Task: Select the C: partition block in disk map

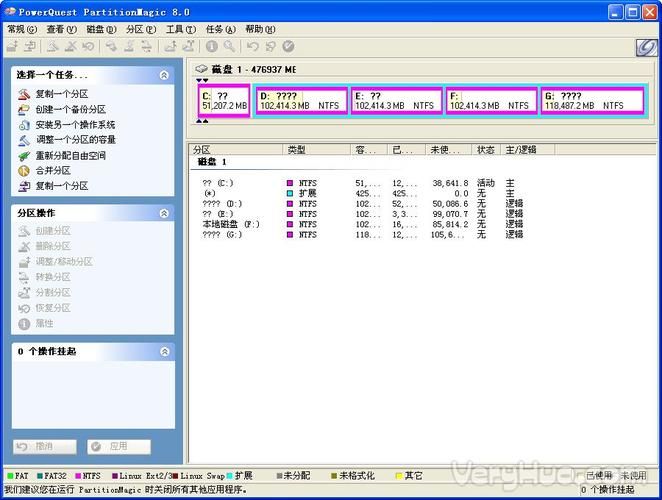Action: pos(224,101)
